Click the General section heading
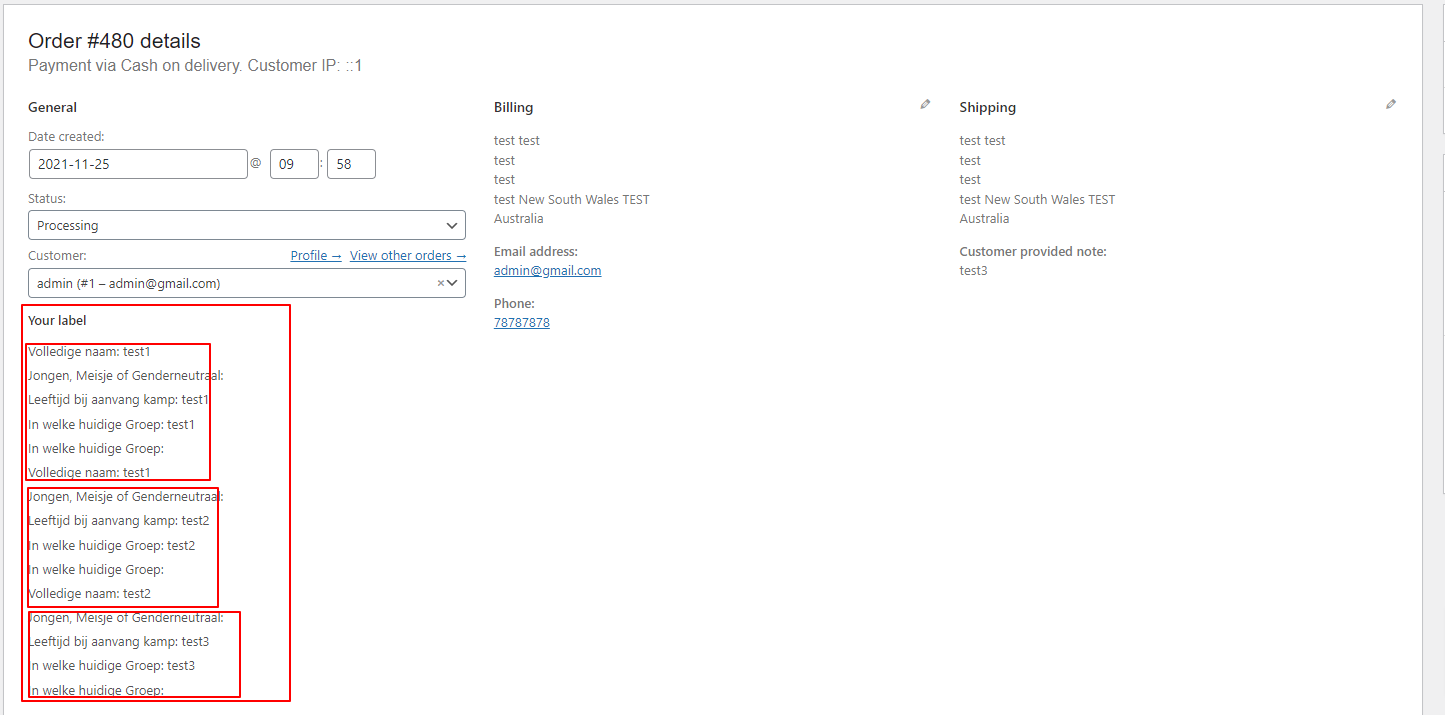The height and width of the screenshot is (715, 1445). click(x=52, y=108)
